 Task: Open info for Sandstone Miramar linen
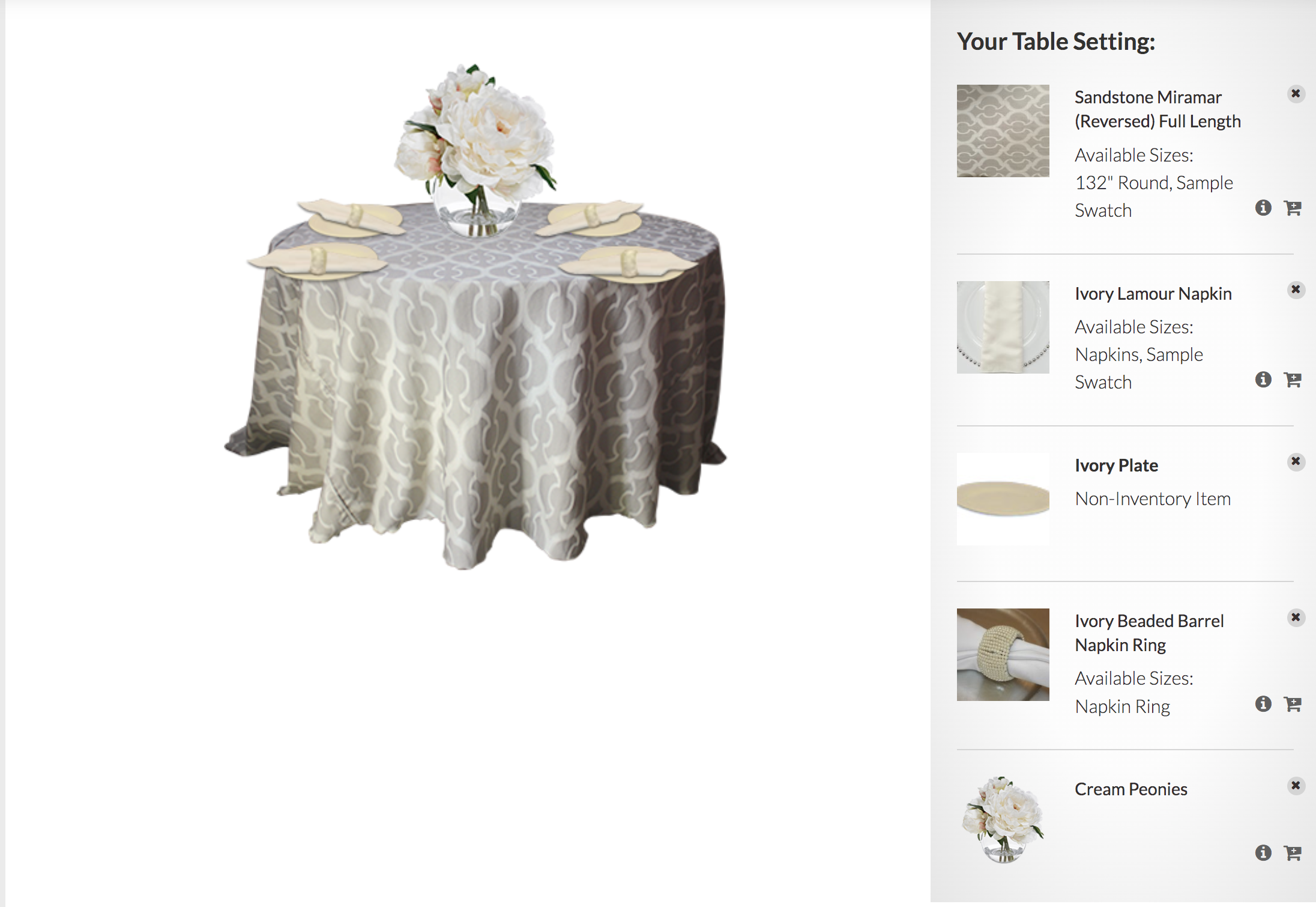(x=1263, y=208)
